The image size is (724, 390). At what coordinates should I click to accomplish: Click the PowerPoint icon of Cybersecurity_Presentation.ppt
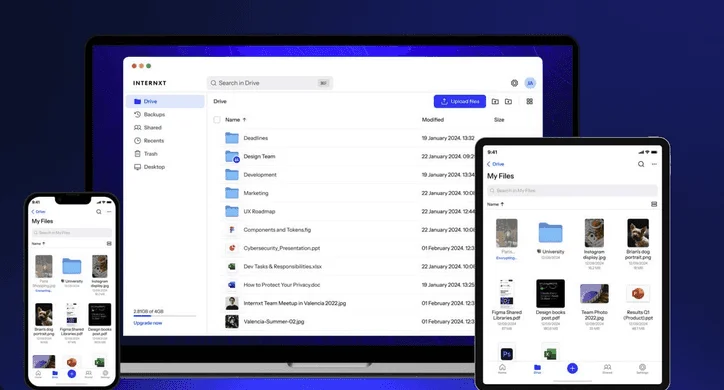(x=232, y=248)
